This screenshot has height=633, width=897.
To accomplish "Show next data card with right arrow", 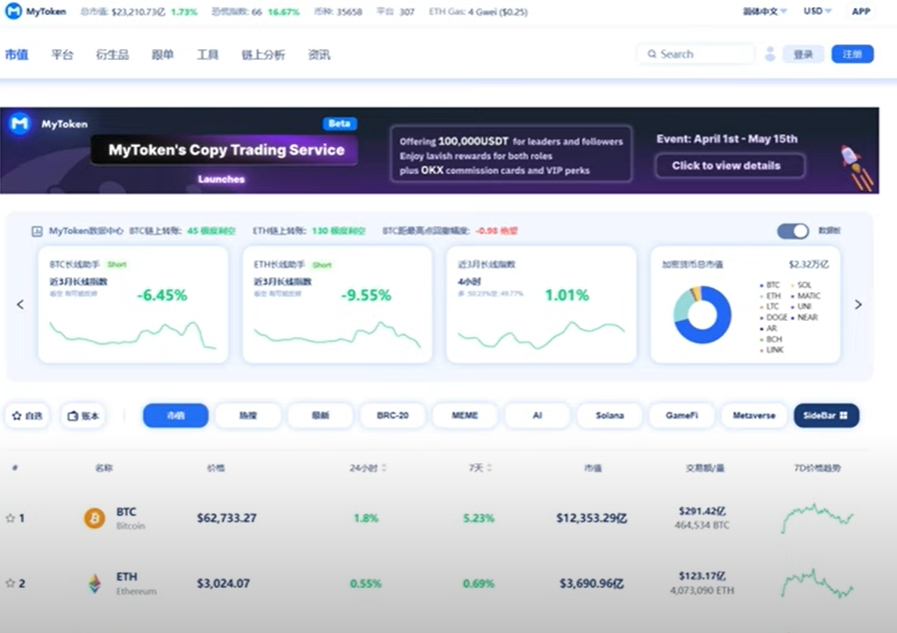I will [x=858, y=304].
